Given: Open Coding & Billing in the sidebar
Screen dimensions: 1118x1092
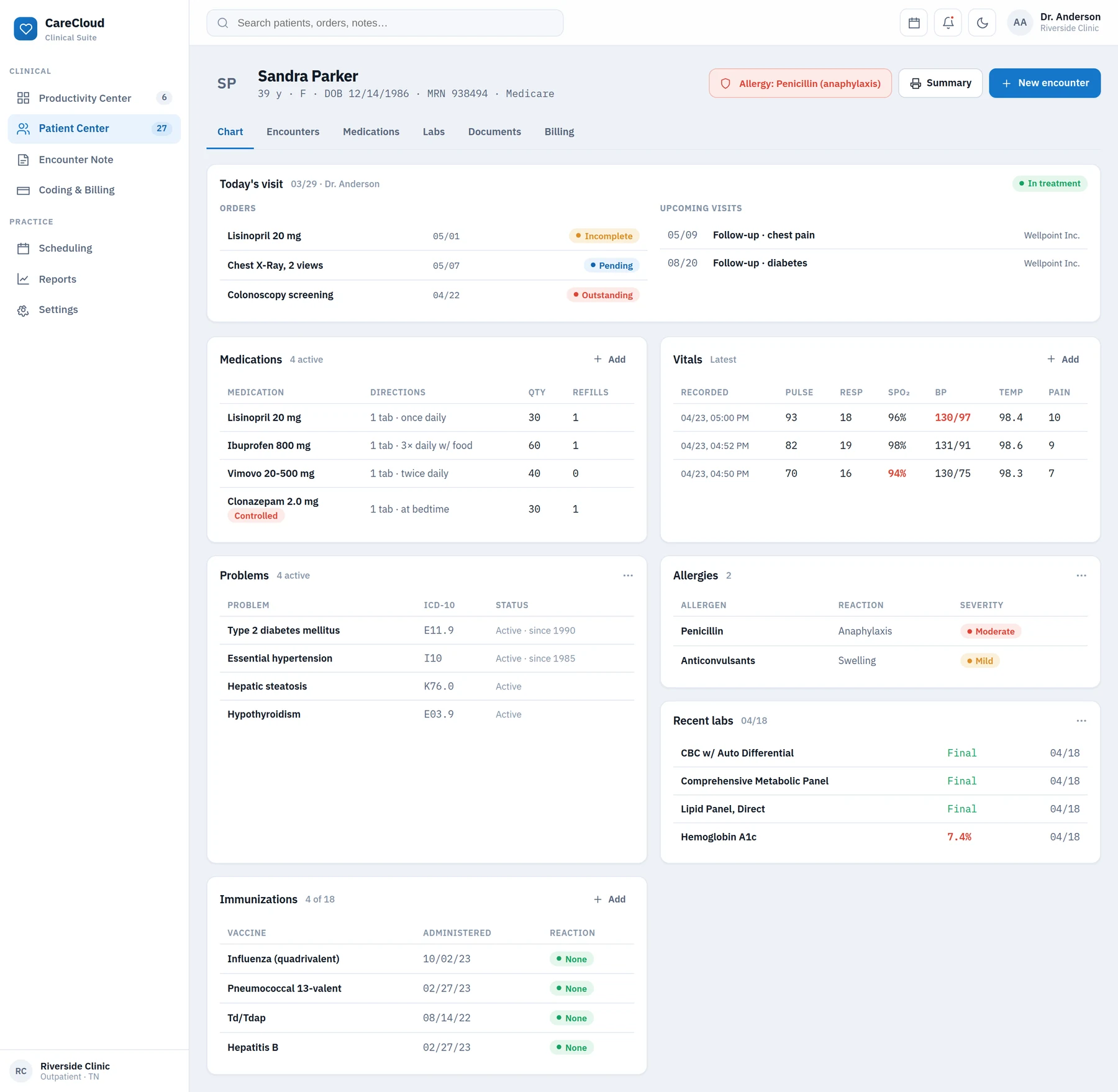Looking at the screenshot, I should point(94,190).
